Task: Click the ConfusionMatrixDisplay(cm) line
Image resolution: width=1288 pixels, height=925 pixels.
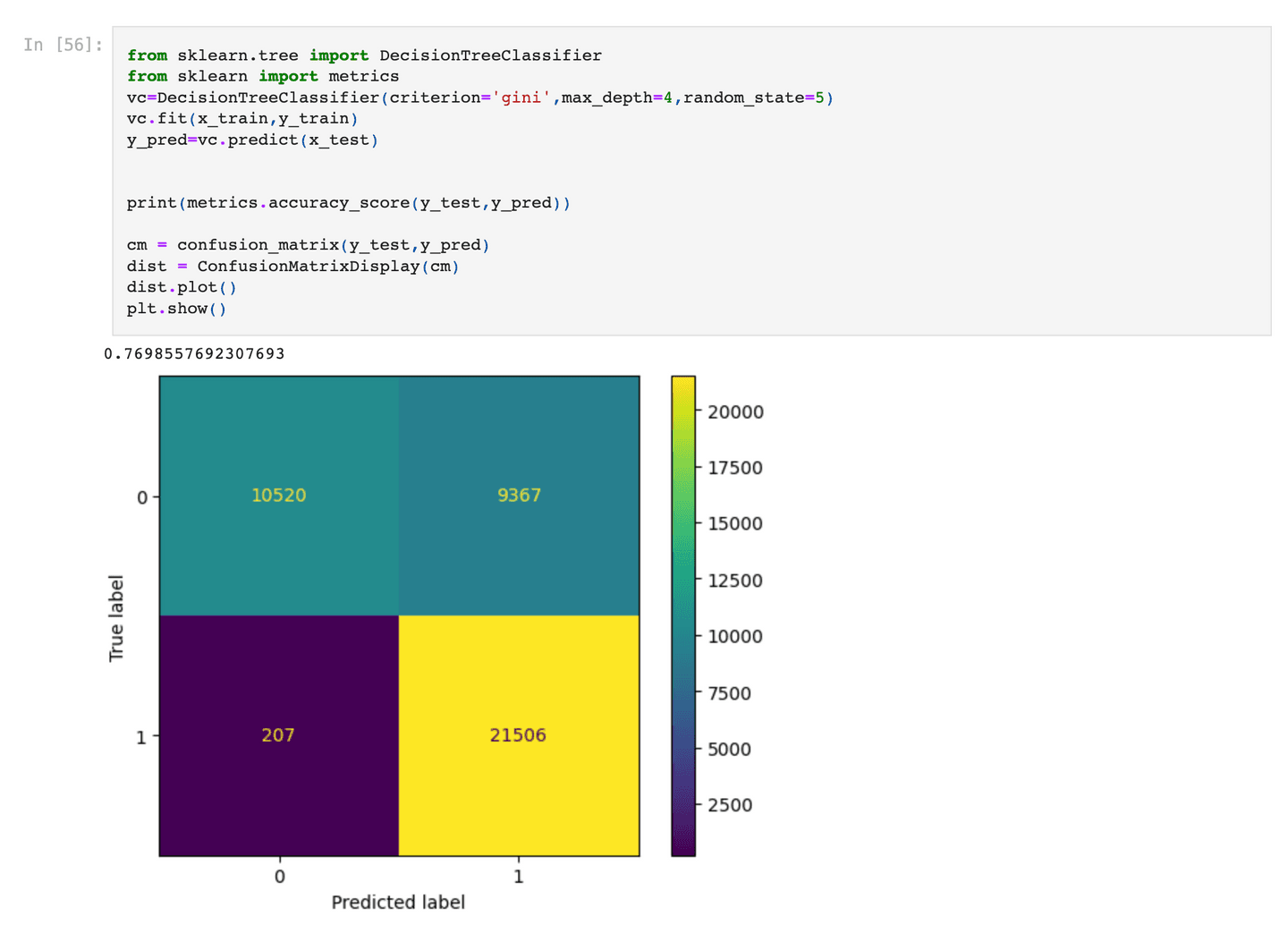Action: pyautogui.click(x=293, y=267)
